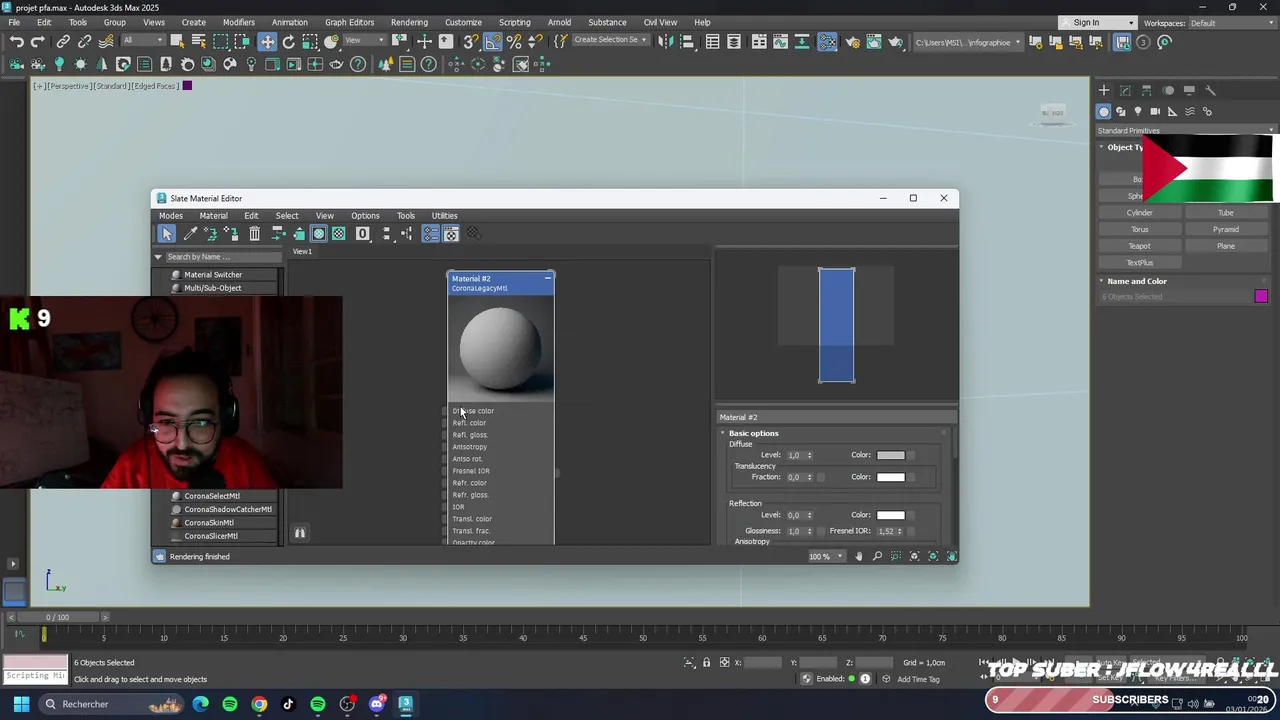1280x720 pixels.
Task: Click the Diffuse color swatch
Action: tap(891, 456)
